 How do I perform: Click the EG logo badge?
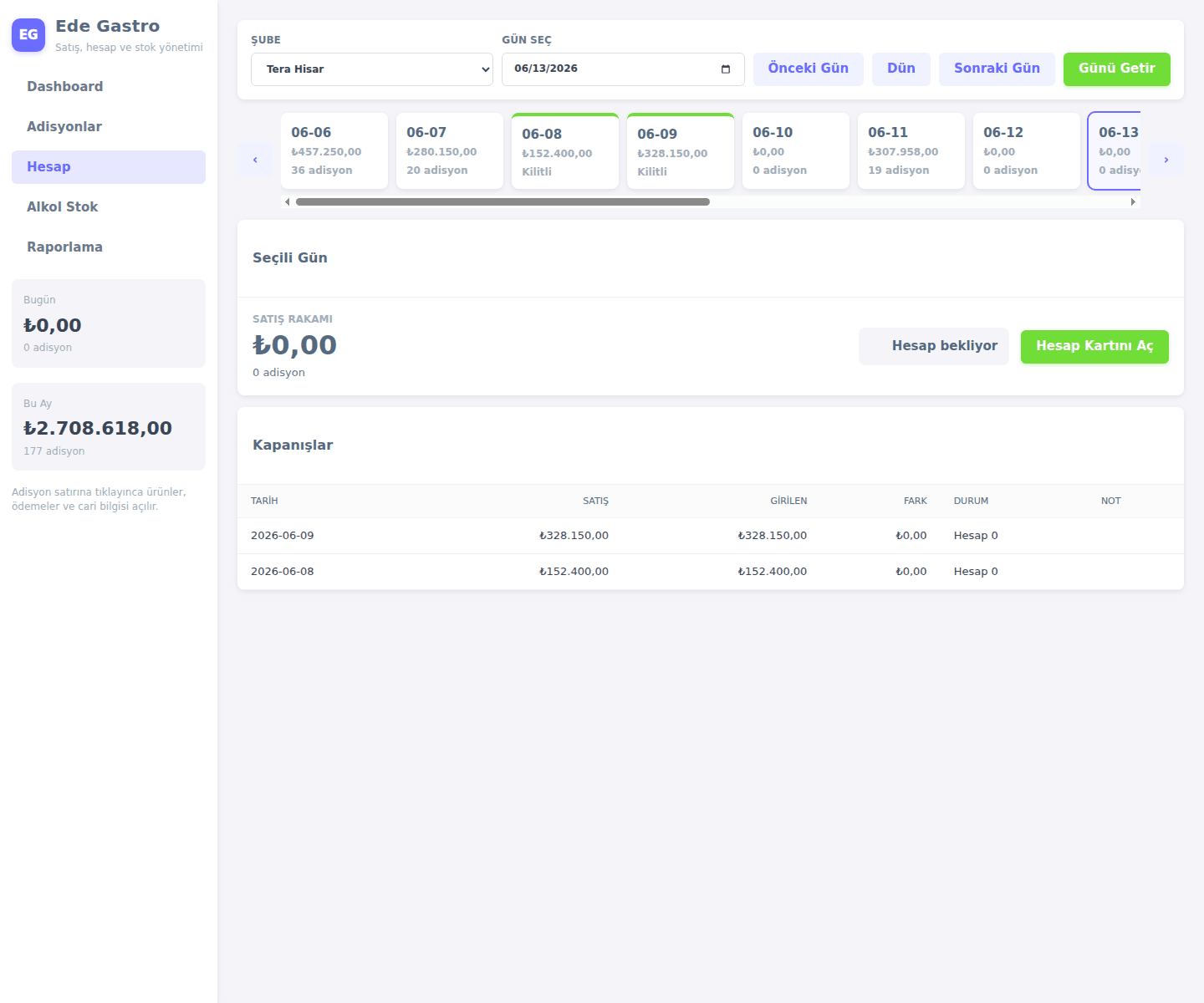(x=28, y=35)
